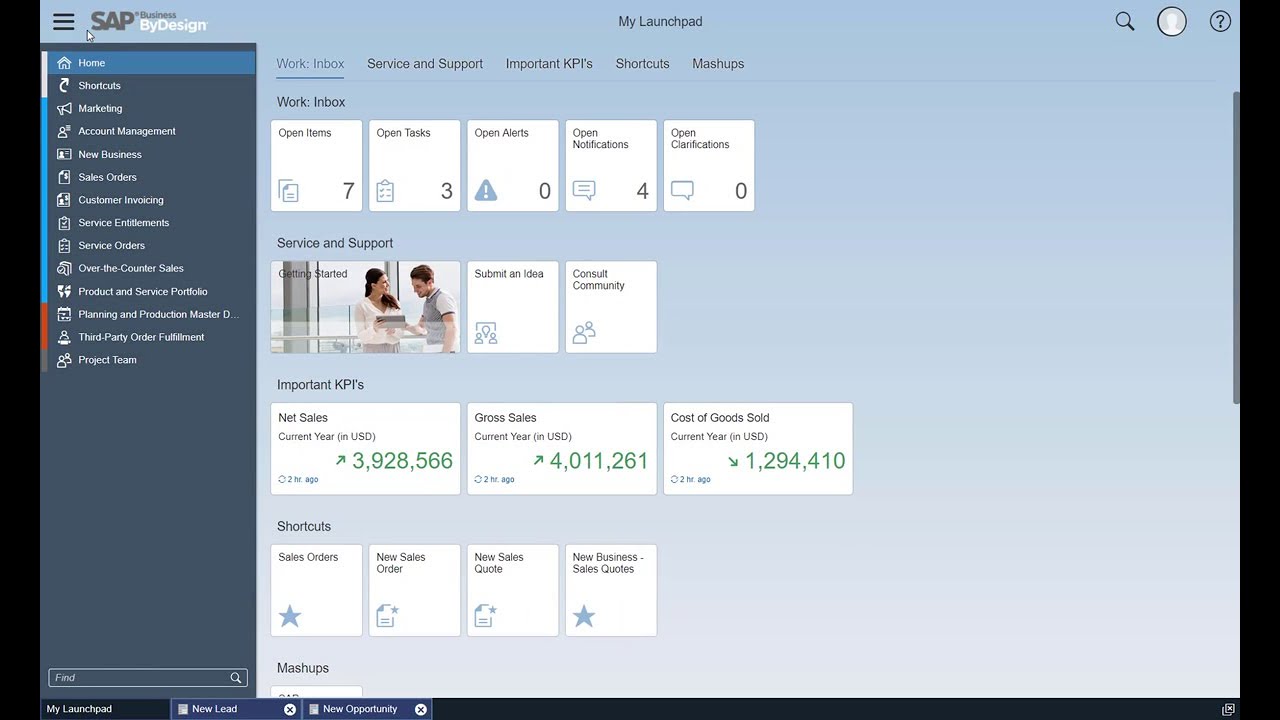The height and width of the screenshot is (720, 1280).
Task: Open the New Sales Order shortcut tile
Action: click(414, 590)
